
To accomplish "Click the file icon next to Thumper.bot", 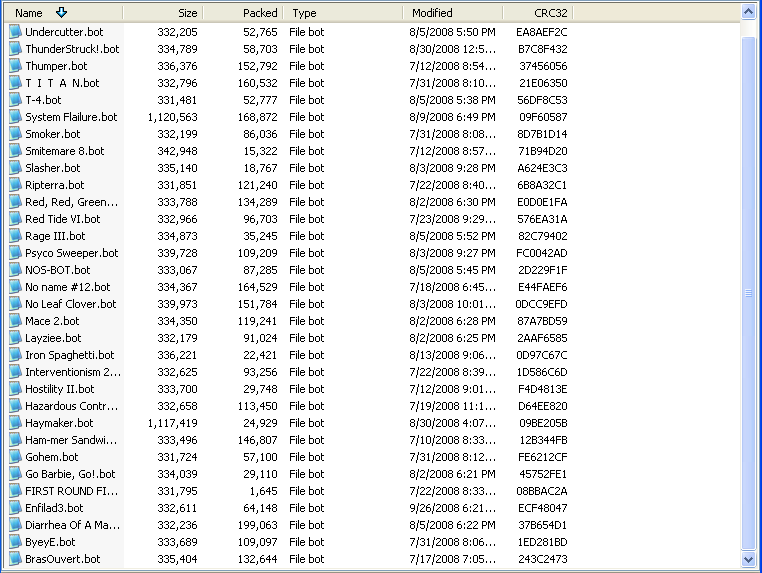I will point(16,66).
